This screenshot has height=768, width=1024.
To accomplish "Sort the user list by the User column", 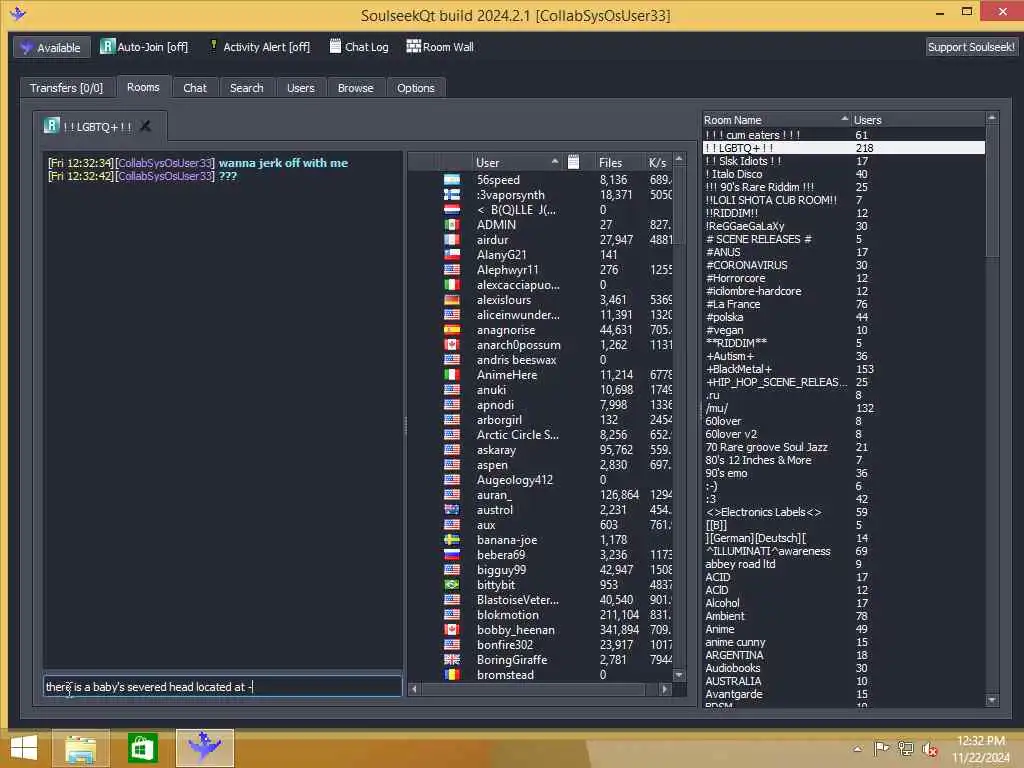I will [x=517, y=162].
